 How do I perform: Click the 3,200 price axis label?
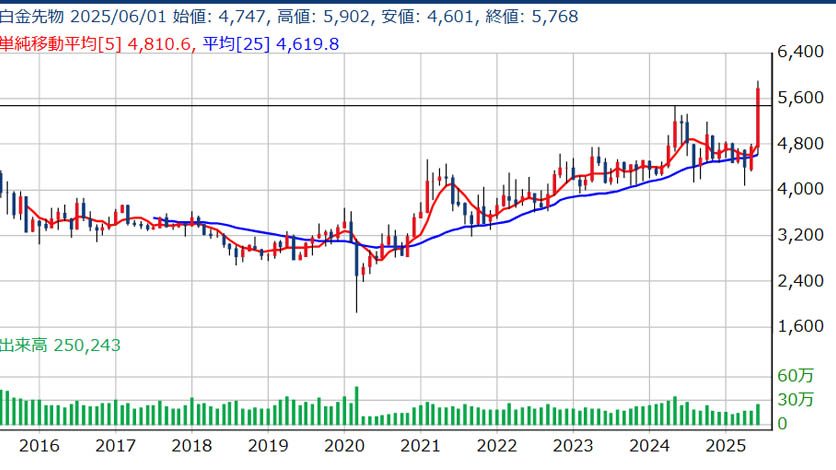(800, 235)
